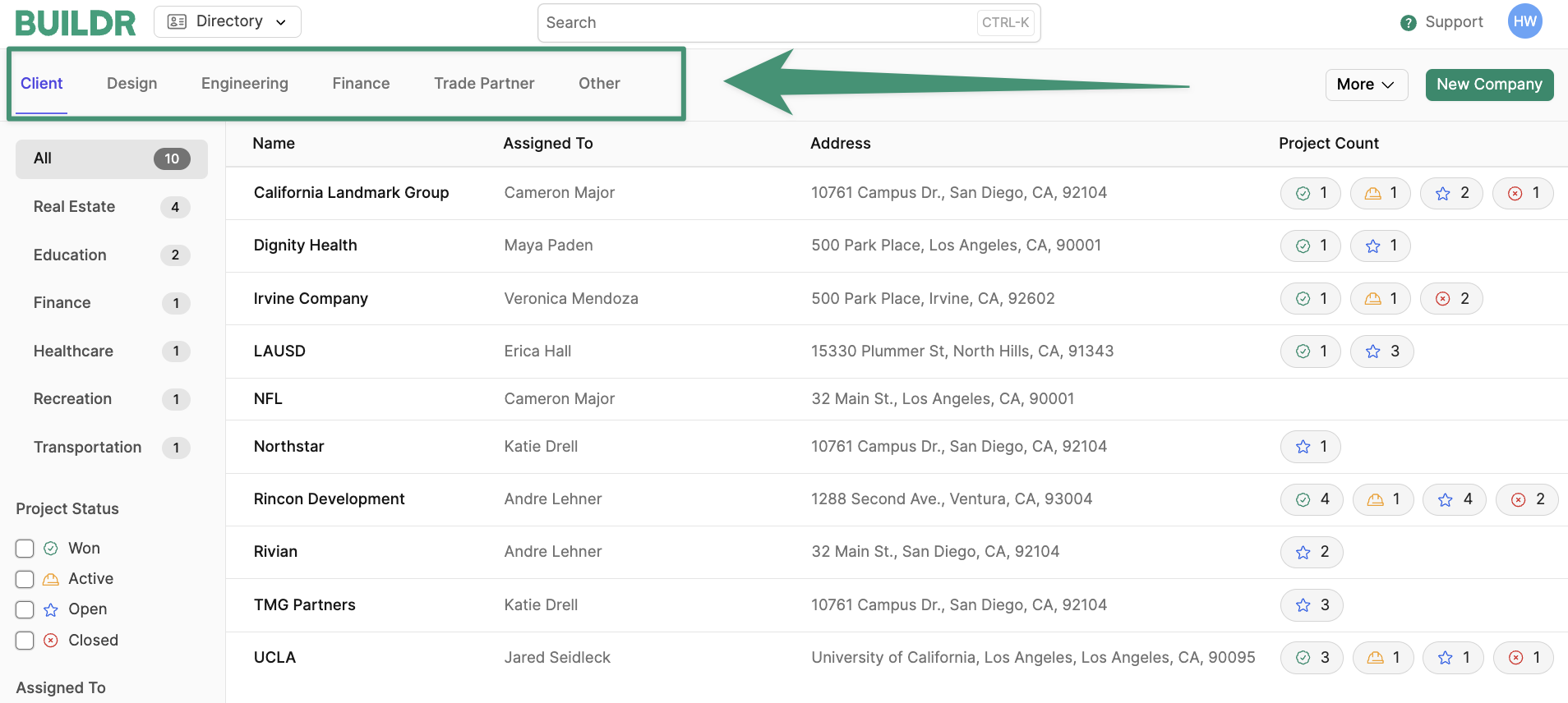The image size is (1568, 703).
Task: Click UCLA open count badge
Action: [1453, 658]
